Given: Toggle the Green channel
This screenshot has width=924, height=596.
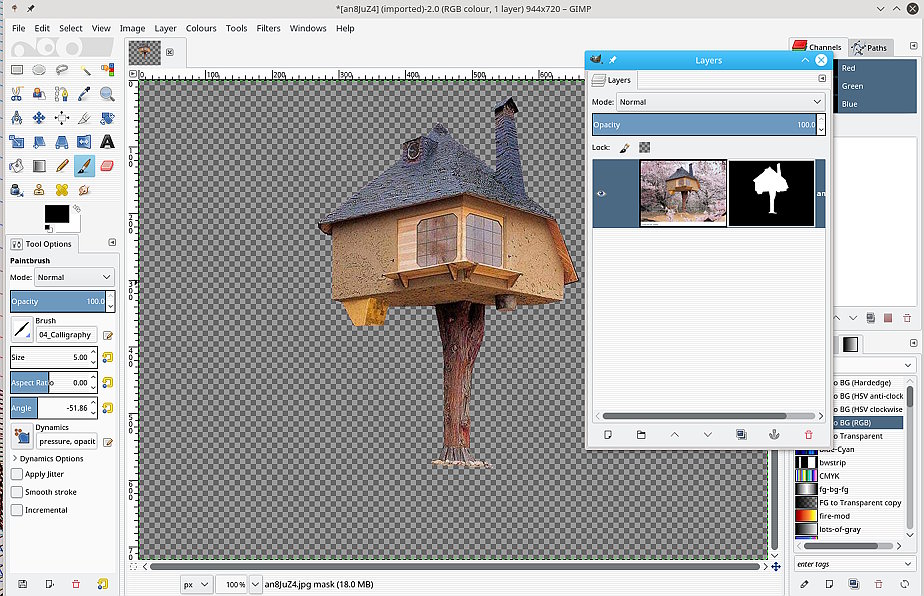Looking at the screenshot, I should tap(876, 86).
